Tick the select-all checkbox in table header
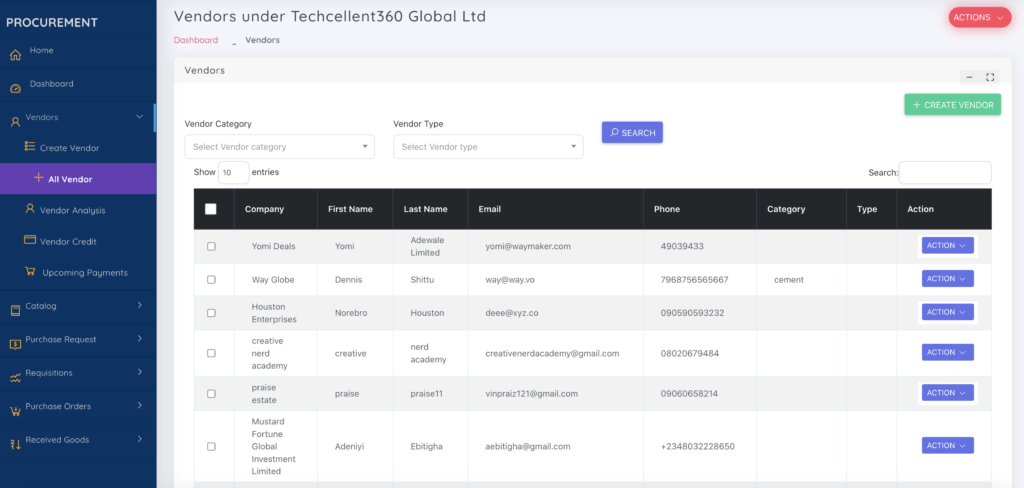1024x488 pixels. tap(210, 209)
